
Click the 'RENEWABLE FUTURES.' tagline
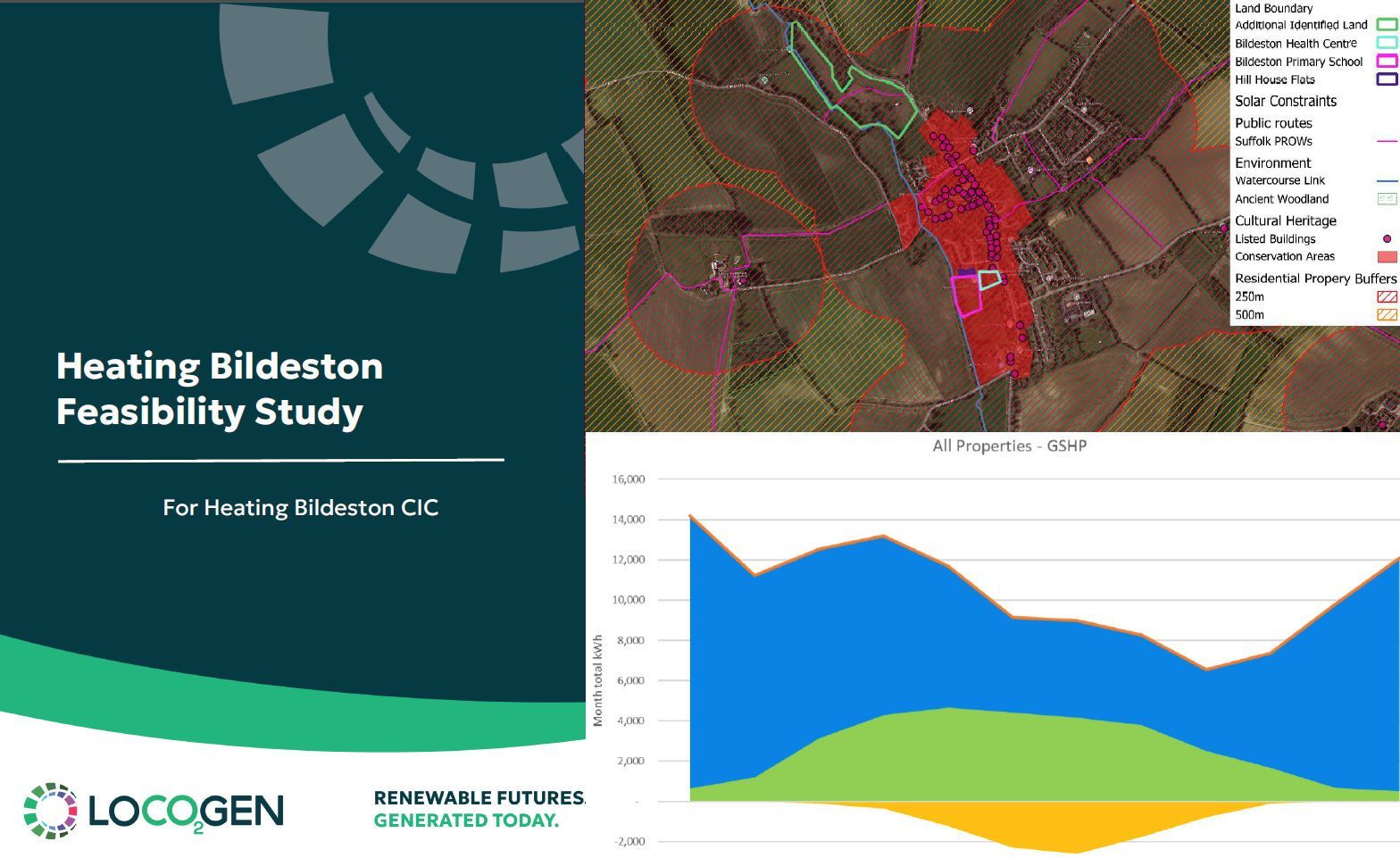coord(479,797)
